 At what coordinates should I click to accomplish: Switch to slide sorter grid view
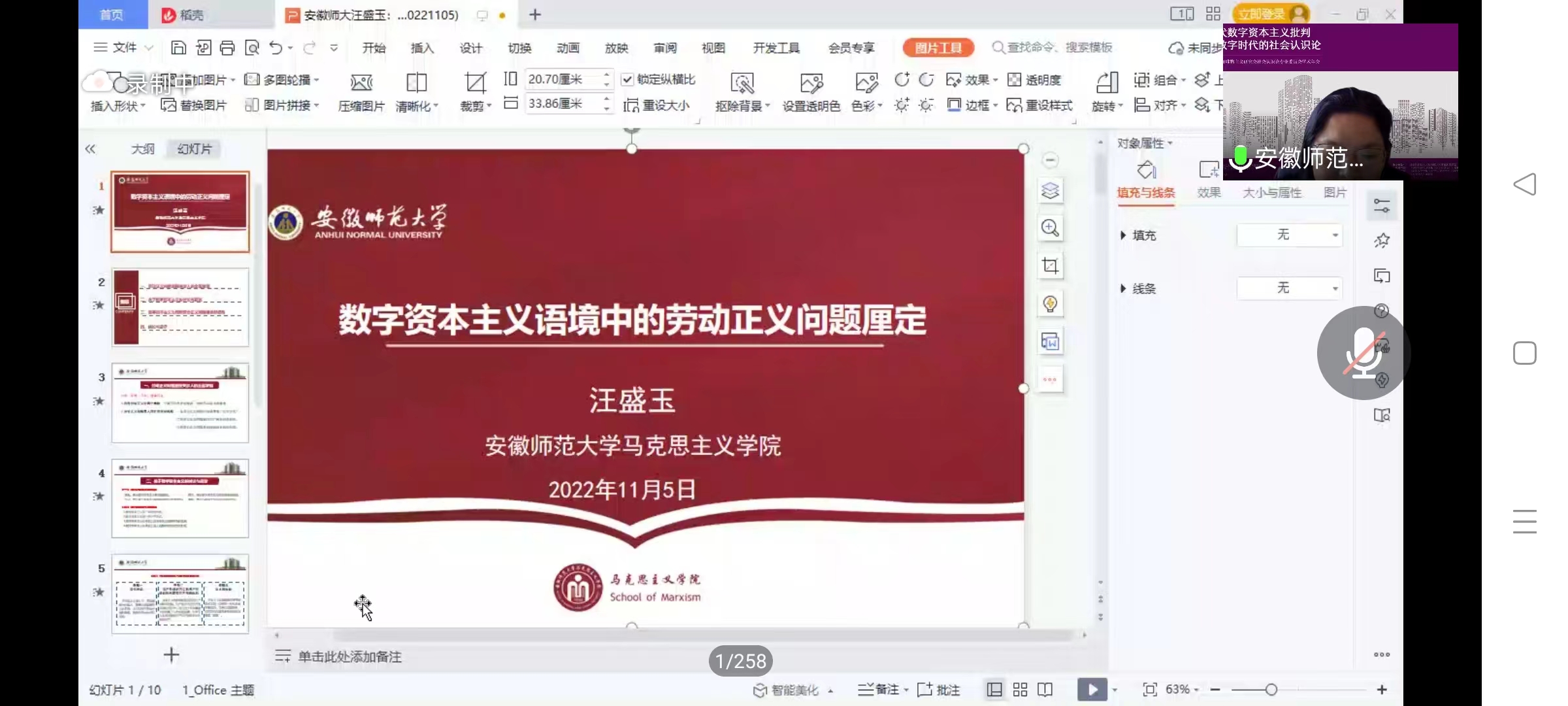[x=1020, y=690]
